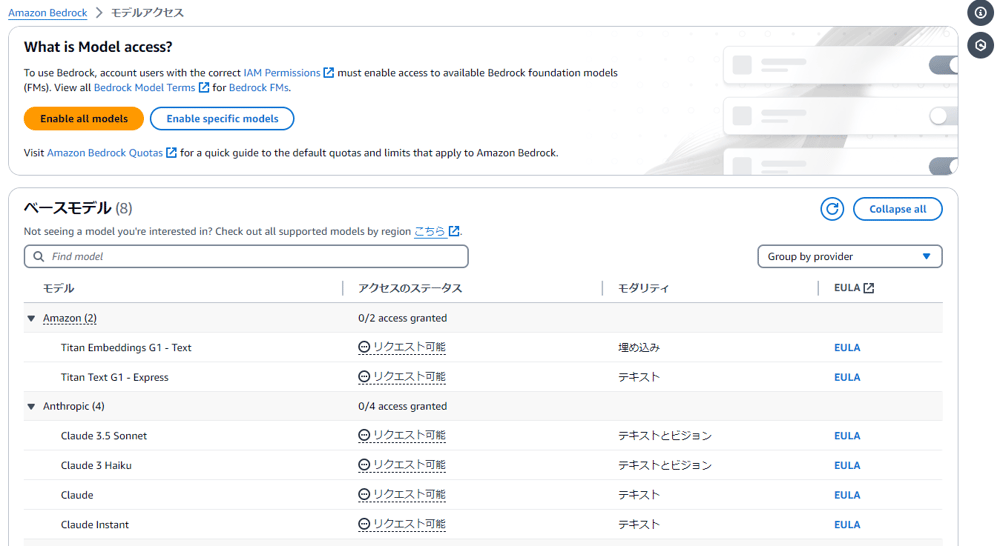Open EULA for Claude 3 Haiku

847,465
